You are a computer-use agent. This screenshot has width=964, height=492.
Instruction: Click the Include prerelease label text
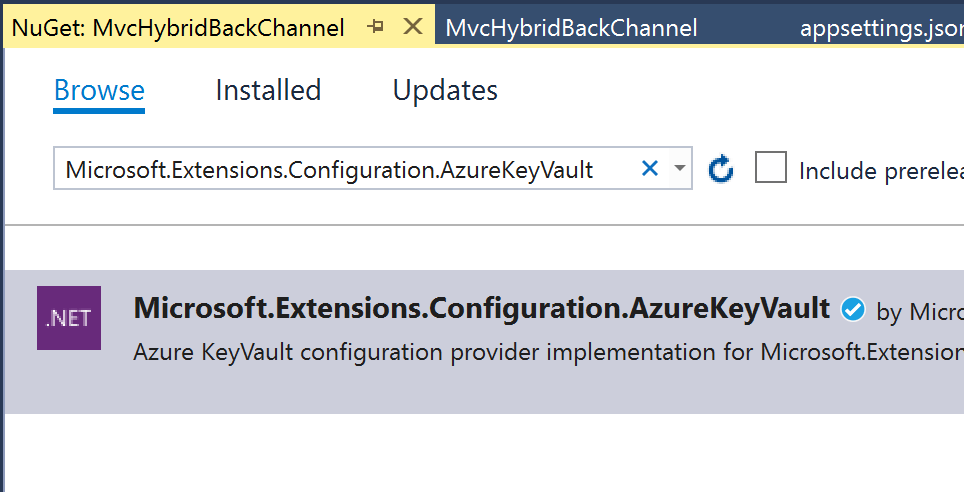(x=880, y=171)
